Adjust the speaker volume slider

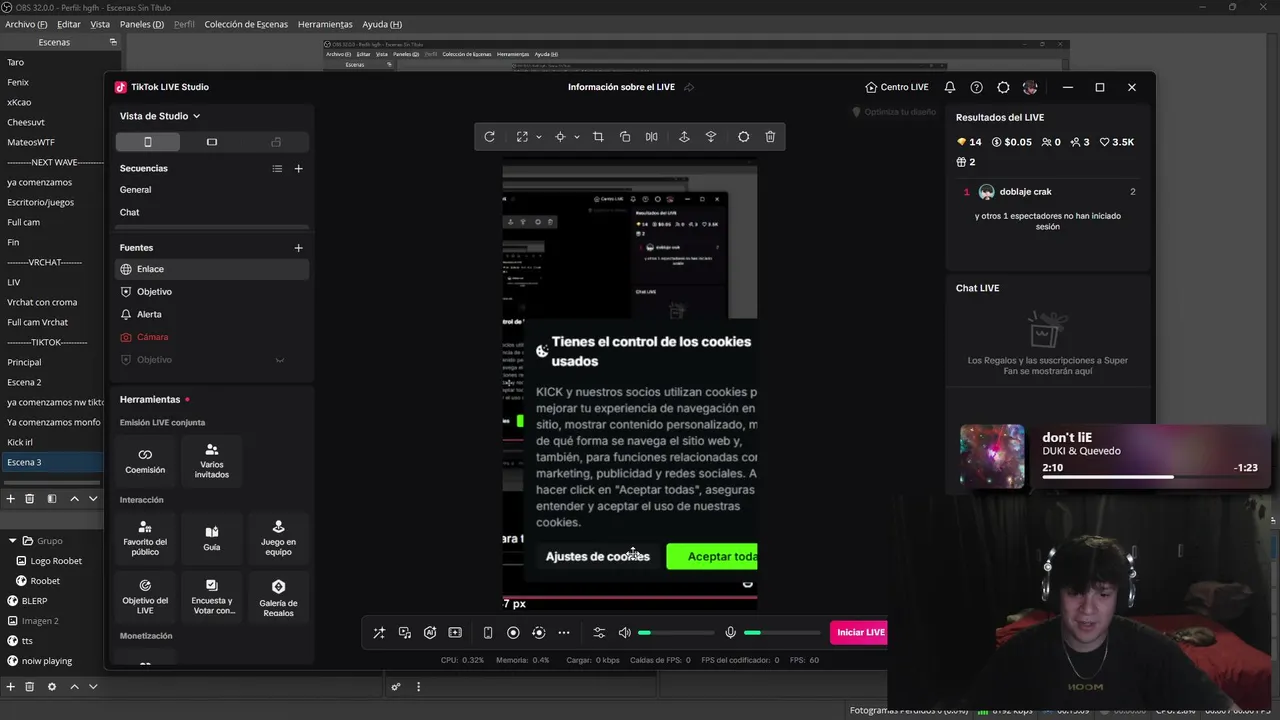677,632
